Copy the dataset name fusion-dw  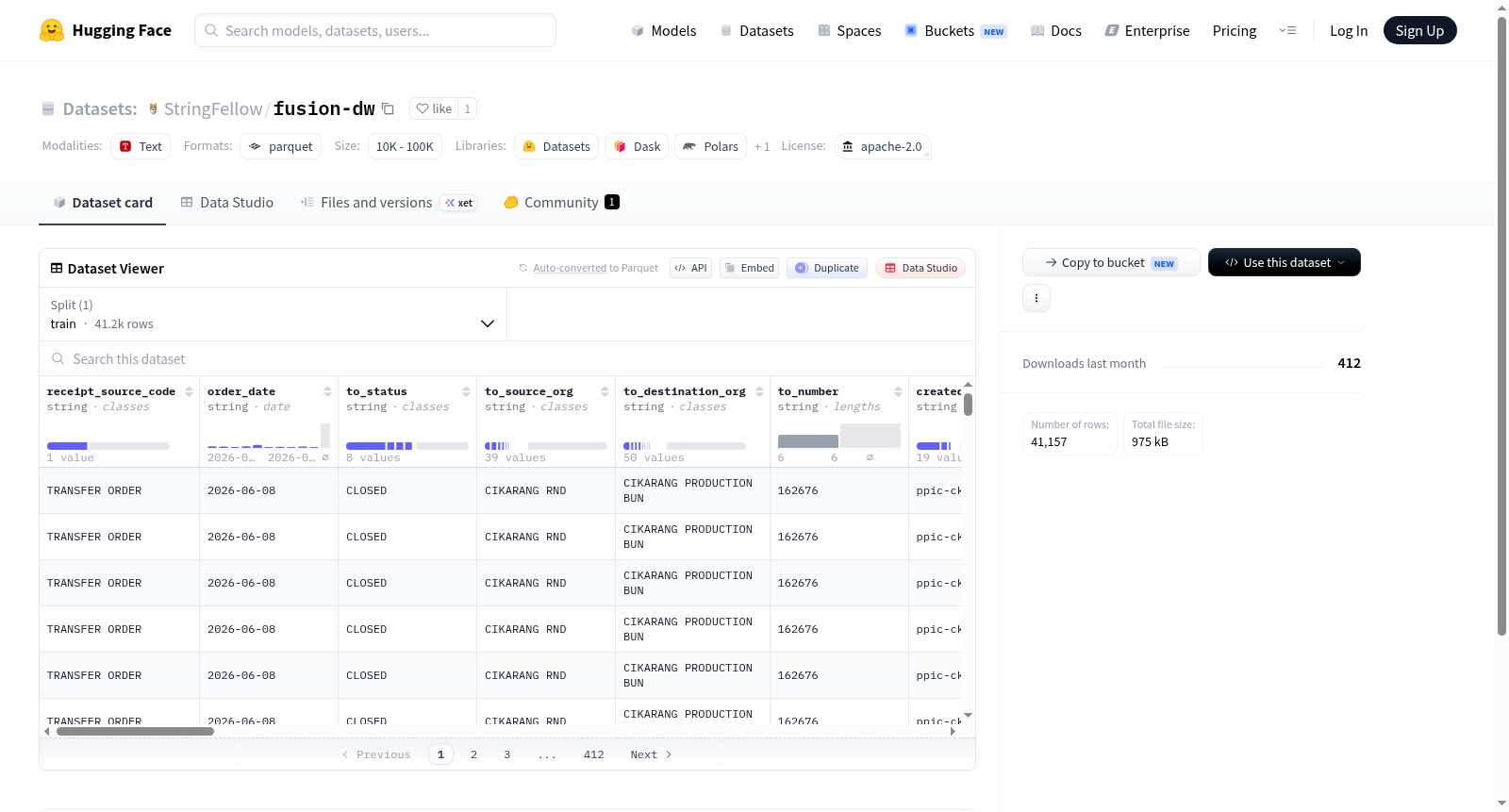point(388,108)
